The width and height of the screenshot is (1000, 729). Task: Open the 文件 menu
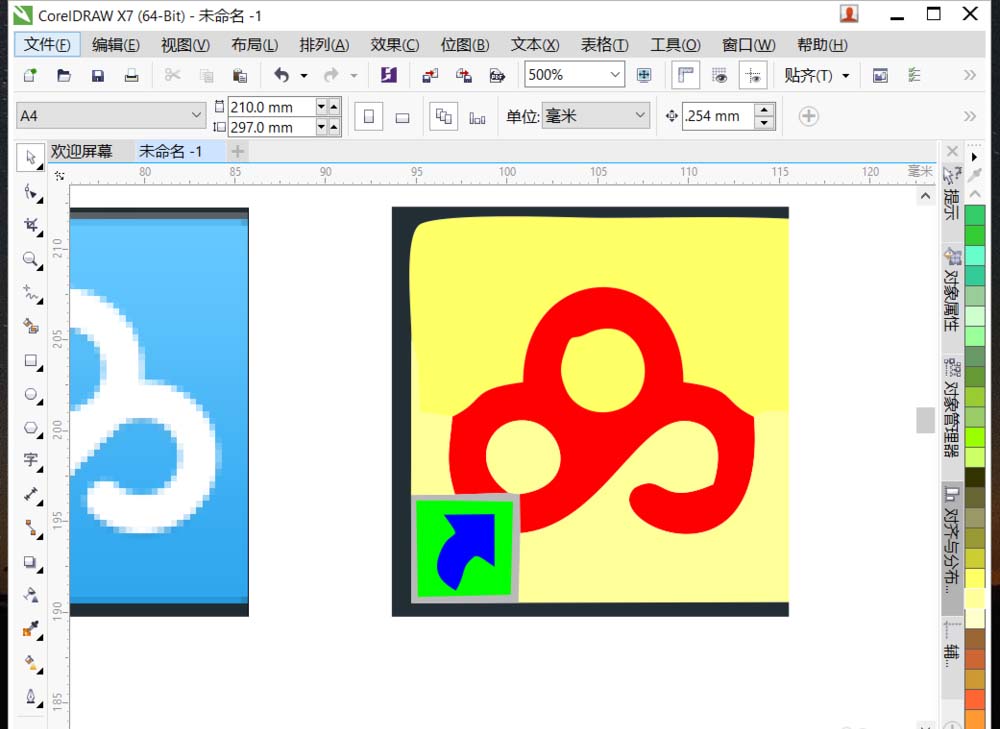click(x=47, y=45)
